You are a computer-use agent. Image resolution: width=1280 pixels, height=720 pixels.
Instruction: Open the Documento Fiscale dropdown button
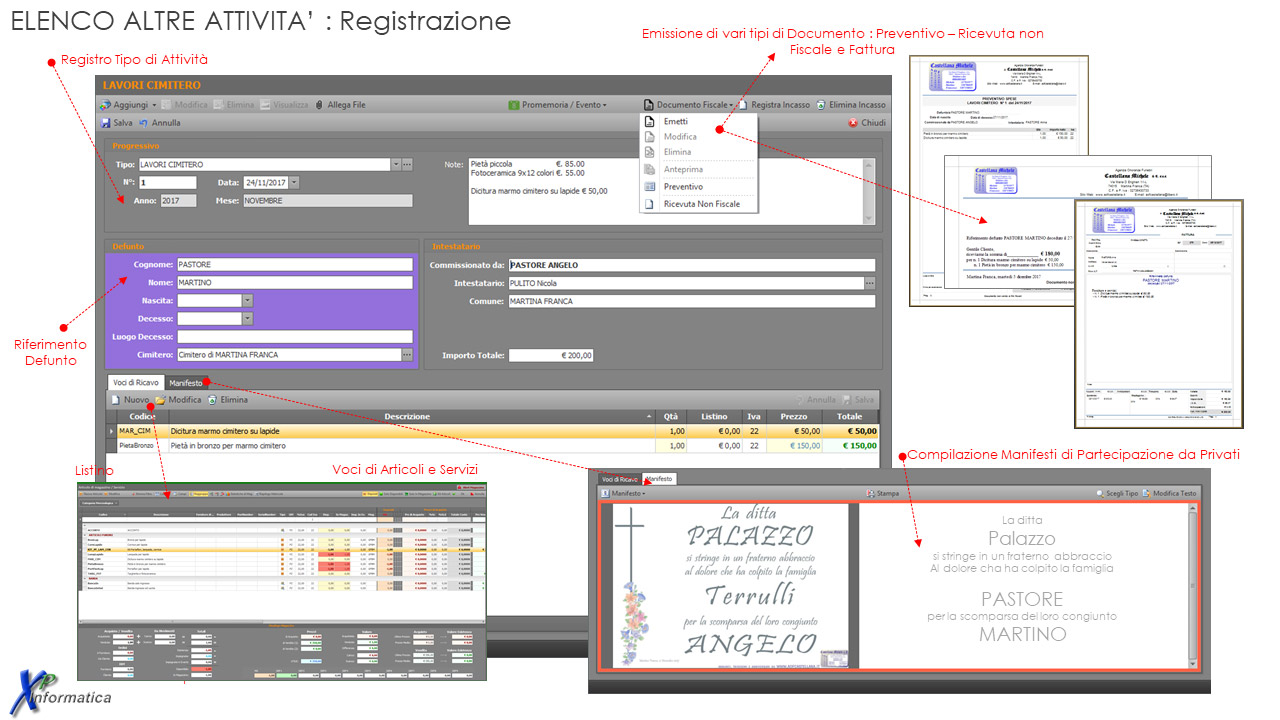tap(690, 105)
